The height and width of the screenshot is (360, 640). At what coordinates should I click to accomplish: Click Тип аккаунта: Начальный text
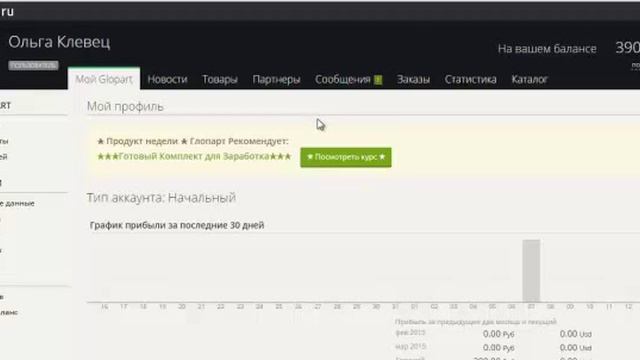161,198
